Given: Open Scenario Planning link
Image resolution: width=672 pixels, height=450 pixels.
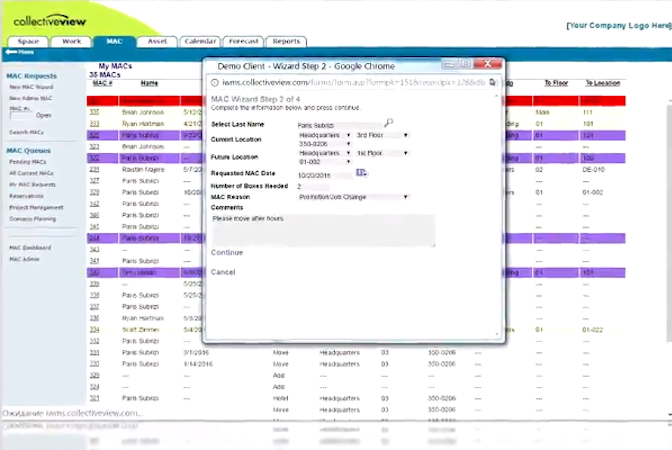Looking at the screenshot, I should 33,219.
